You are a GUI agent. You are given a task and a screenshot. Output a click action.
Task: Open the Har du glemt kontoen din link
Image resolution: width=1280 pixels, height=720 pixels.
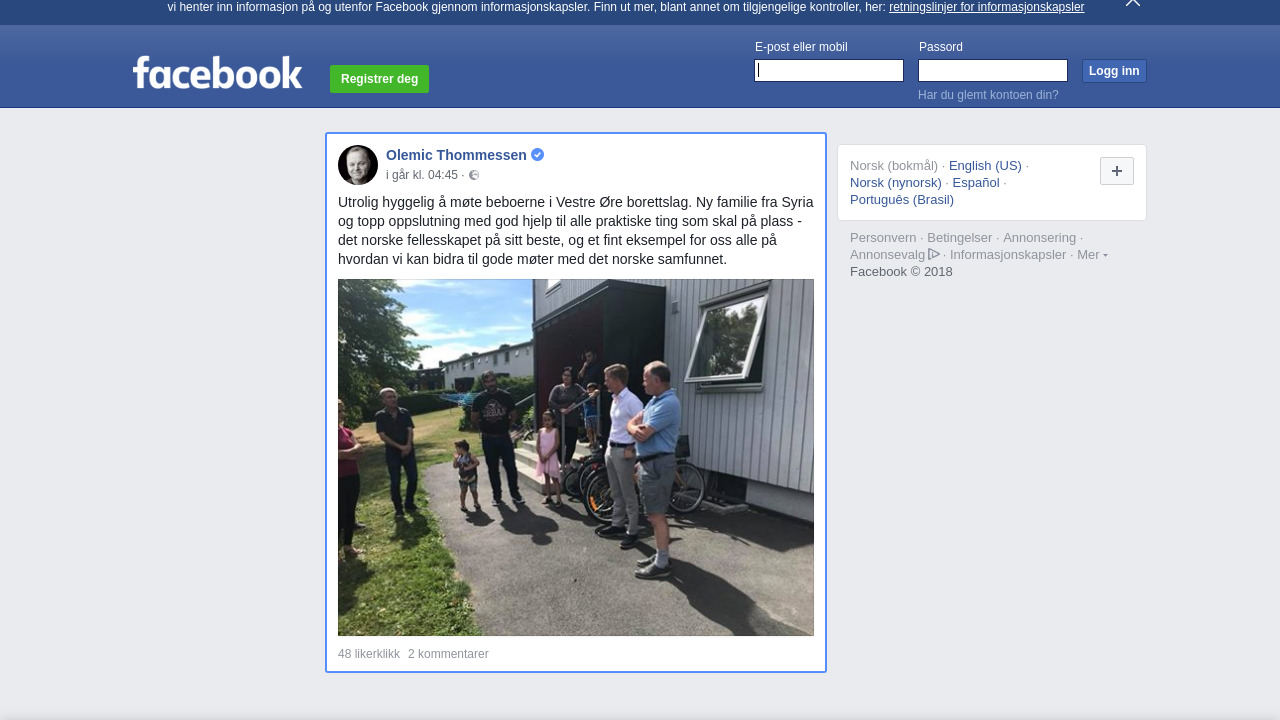(988, 95)
